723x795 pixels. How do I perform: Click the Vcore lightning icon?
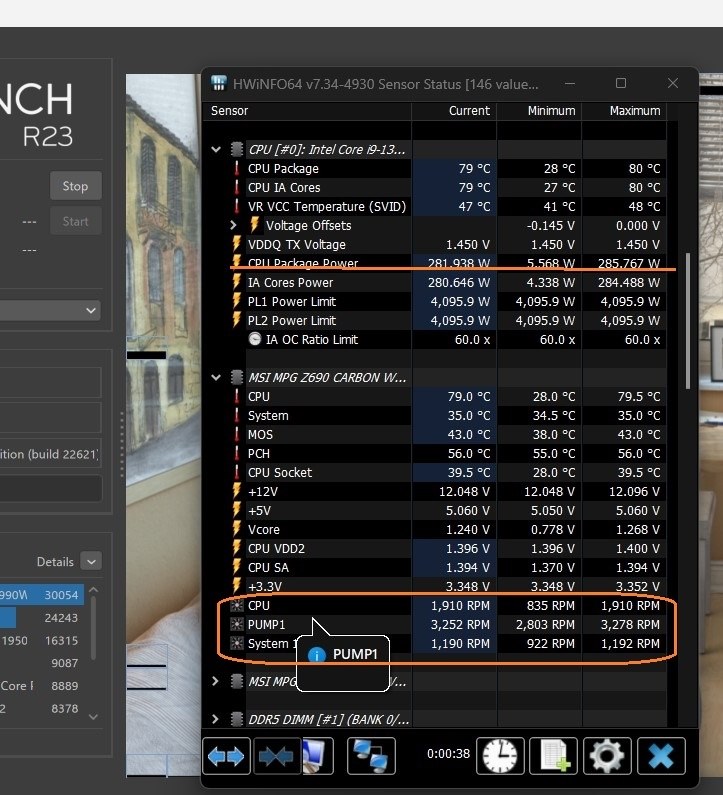[236, 529]
